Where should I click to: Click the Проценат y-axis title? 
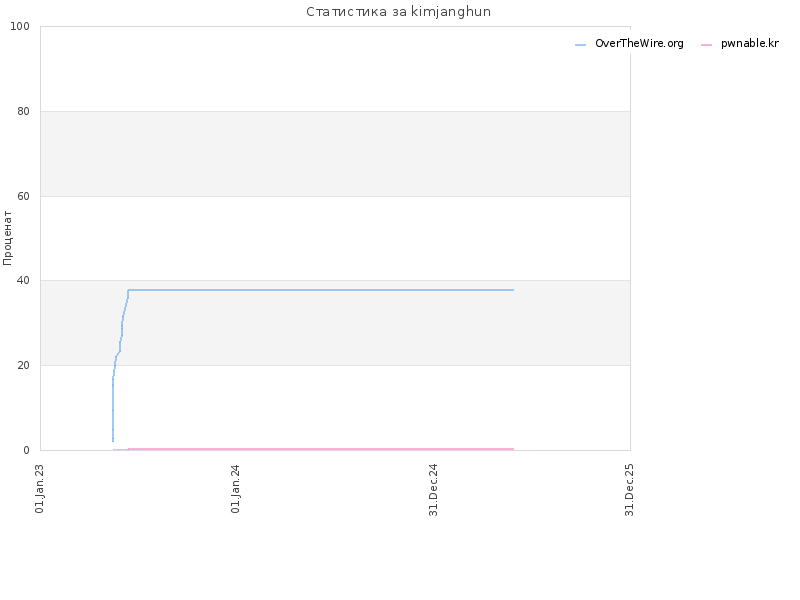(7, 238)
